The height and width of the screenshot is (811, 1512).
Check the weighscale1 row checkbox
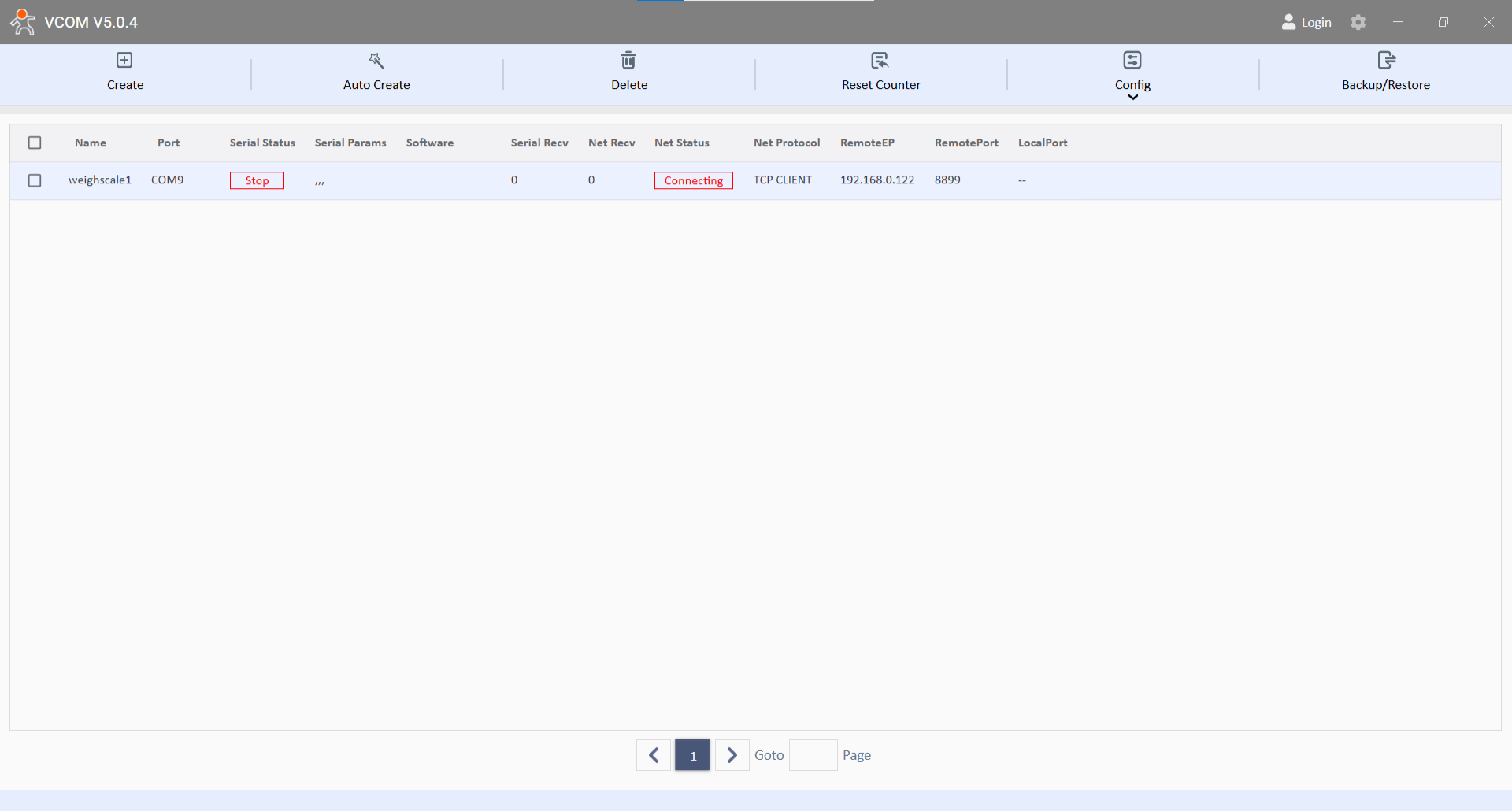pyautogui.click(x=35, y=180)
